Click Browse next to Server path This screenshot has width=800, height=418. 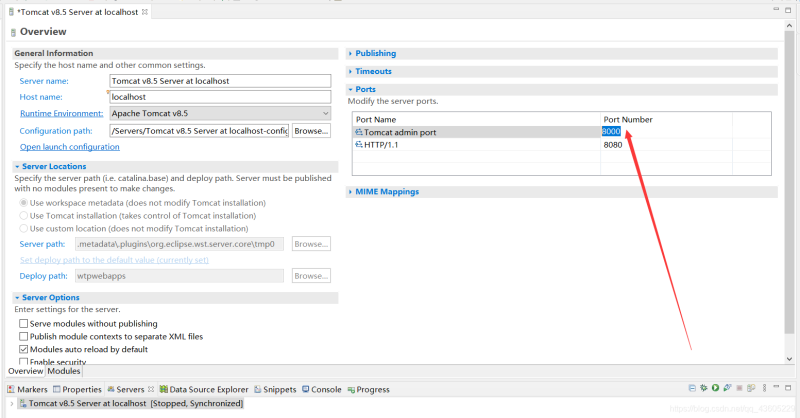coord(311,244)
